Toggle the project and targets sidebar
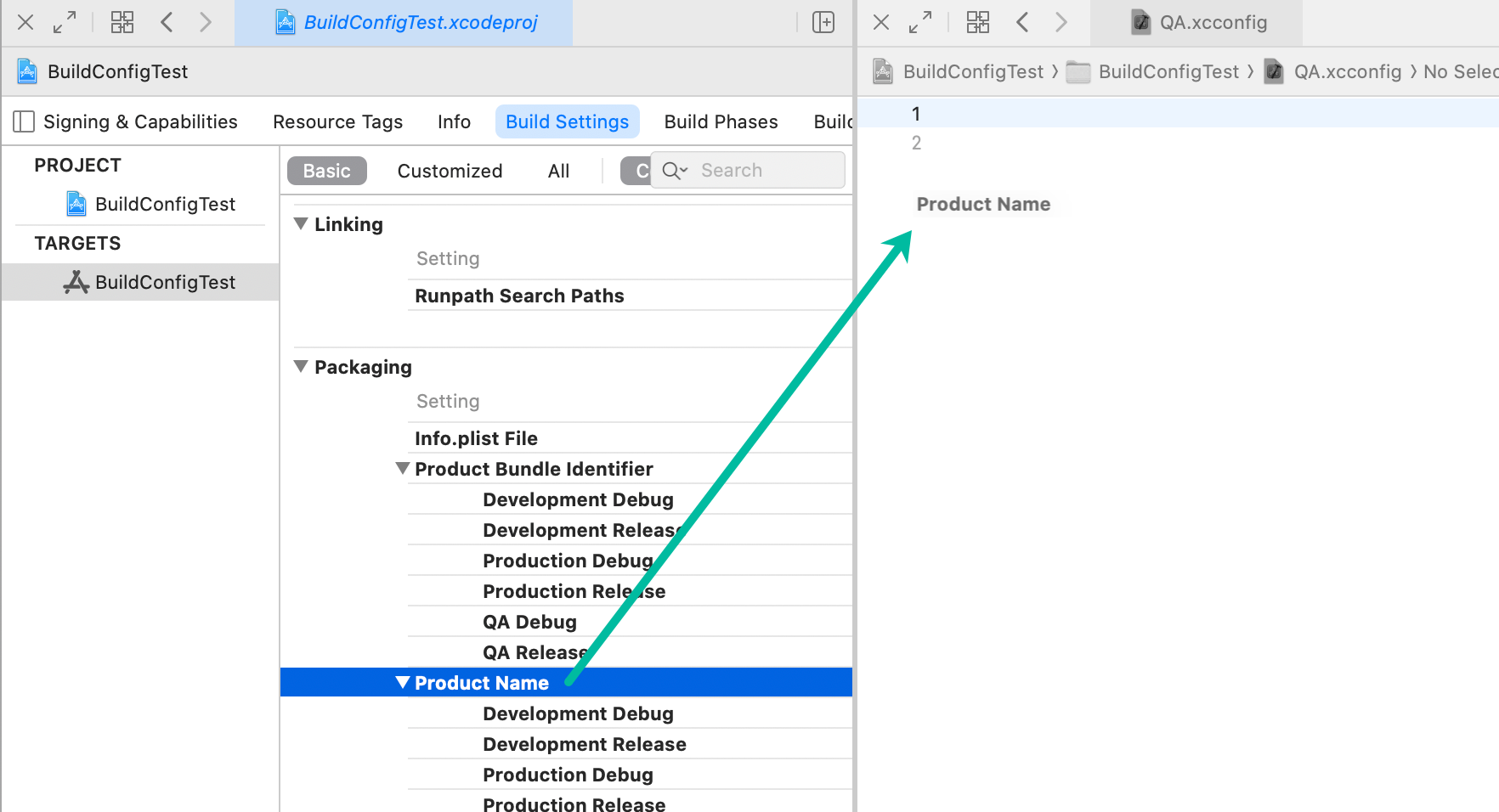1499x812 pixels. tap(24, 121)
